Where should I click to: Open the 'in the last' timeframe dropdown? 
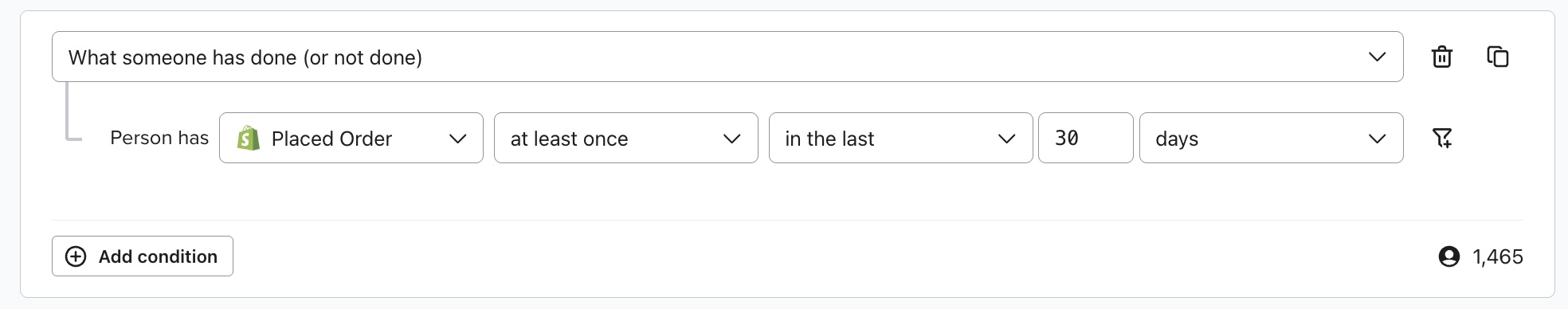(x=901, y=138)
